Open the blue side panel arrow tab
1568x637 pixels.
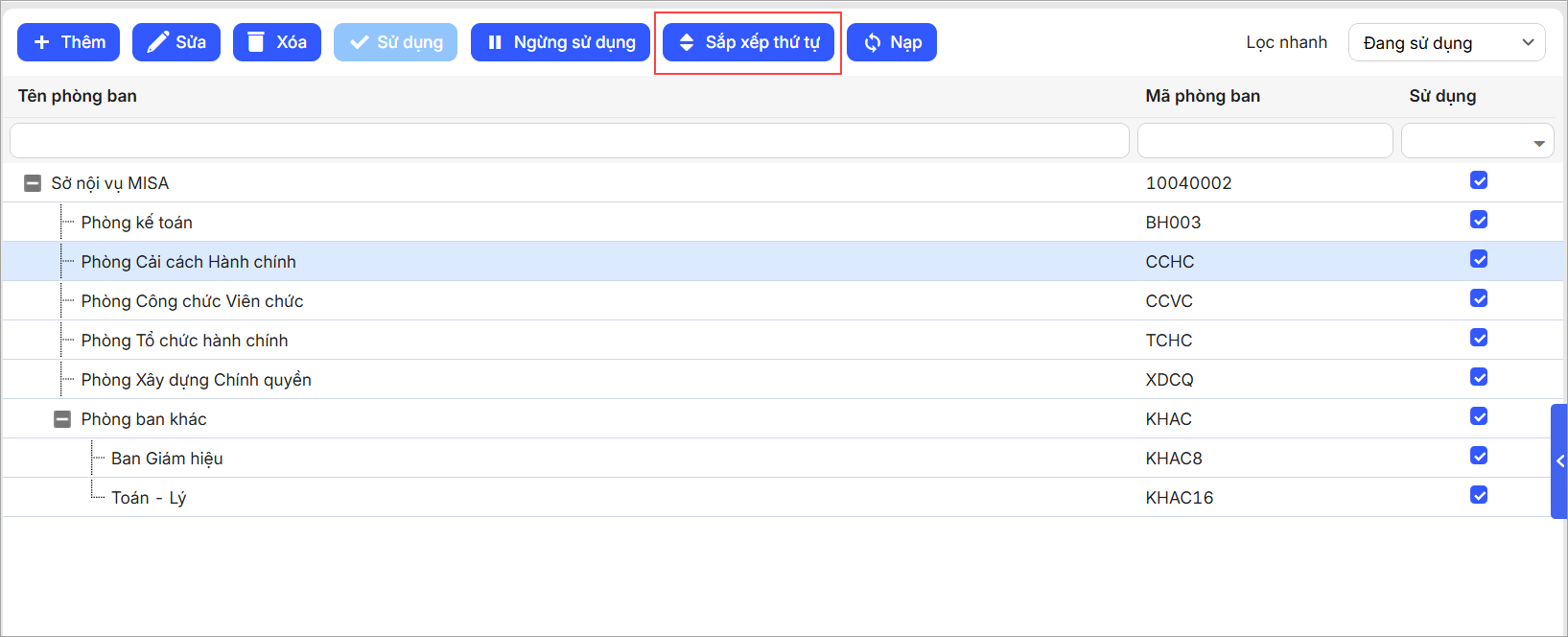[x=1559, y=461]
